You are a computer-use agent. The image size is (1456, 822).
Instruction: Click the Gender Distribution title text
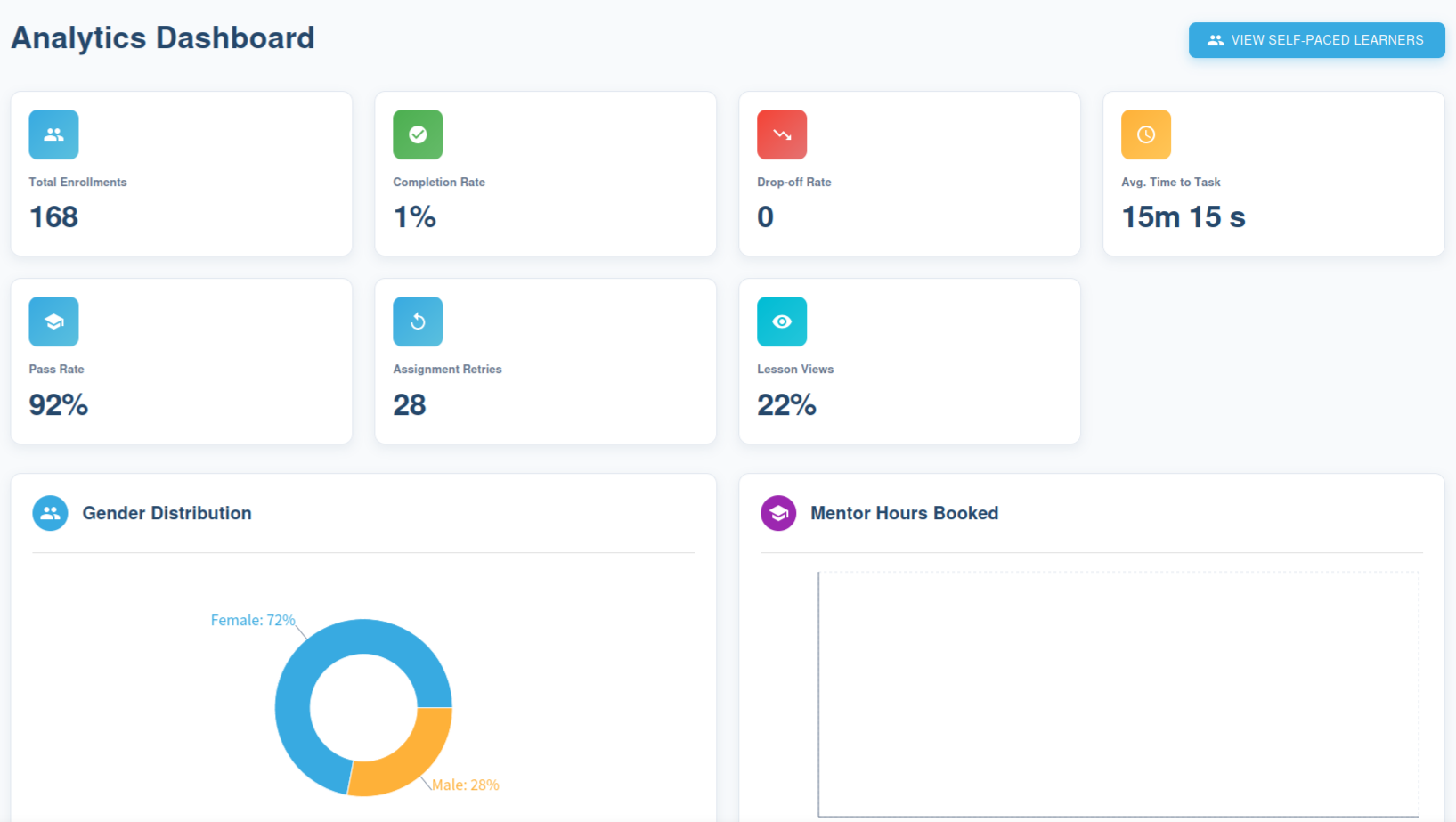[x=167, y=513]
